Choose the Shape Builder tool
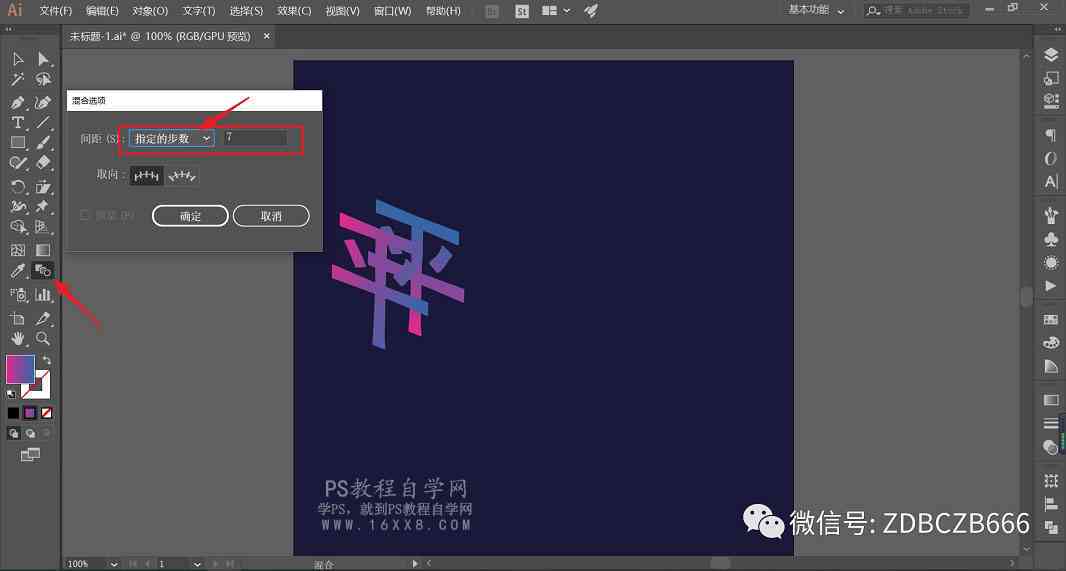 click(18, 226)
